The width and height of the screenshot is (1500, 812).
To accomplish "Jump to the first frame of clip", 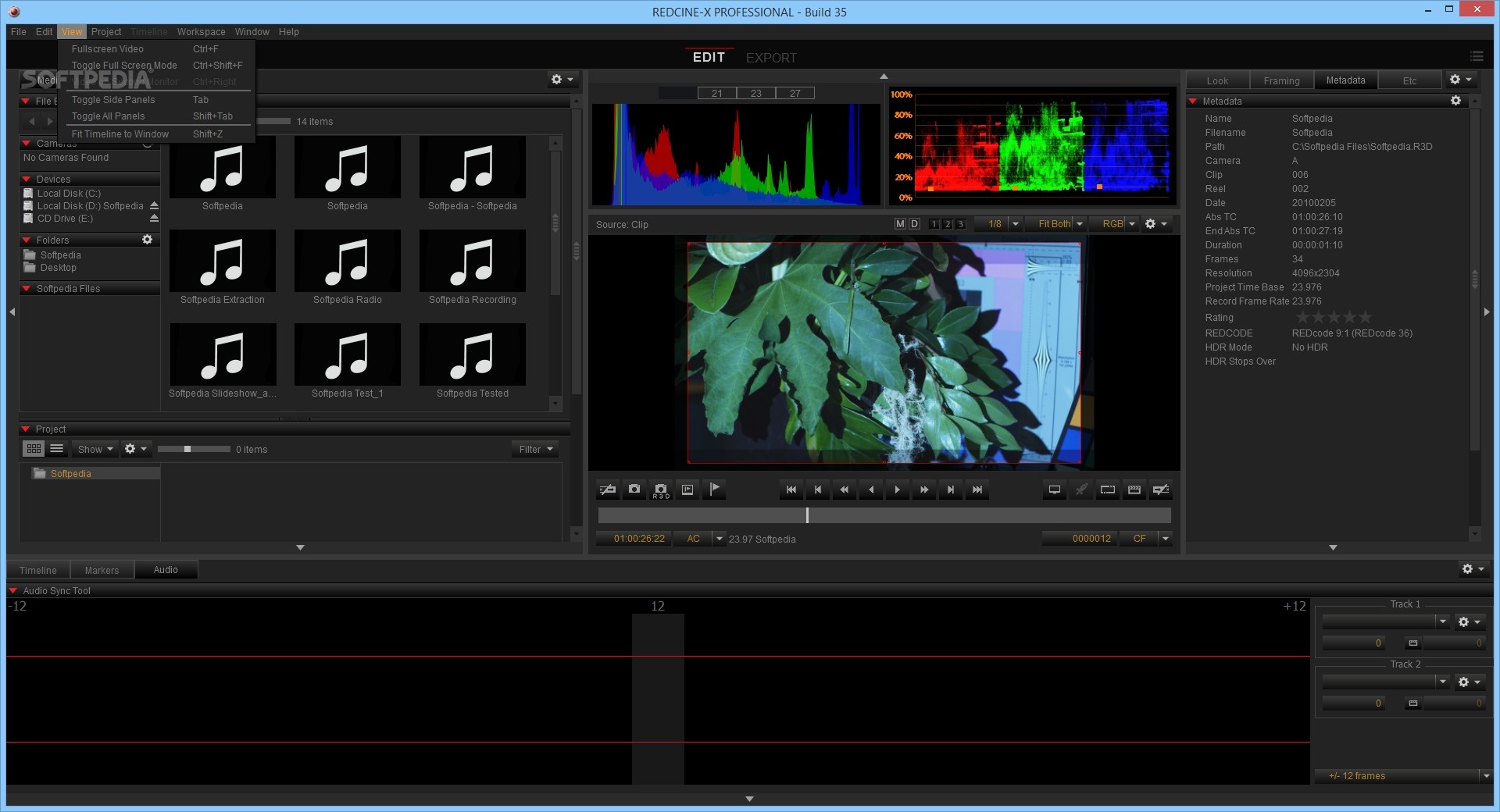I will 791,490.
